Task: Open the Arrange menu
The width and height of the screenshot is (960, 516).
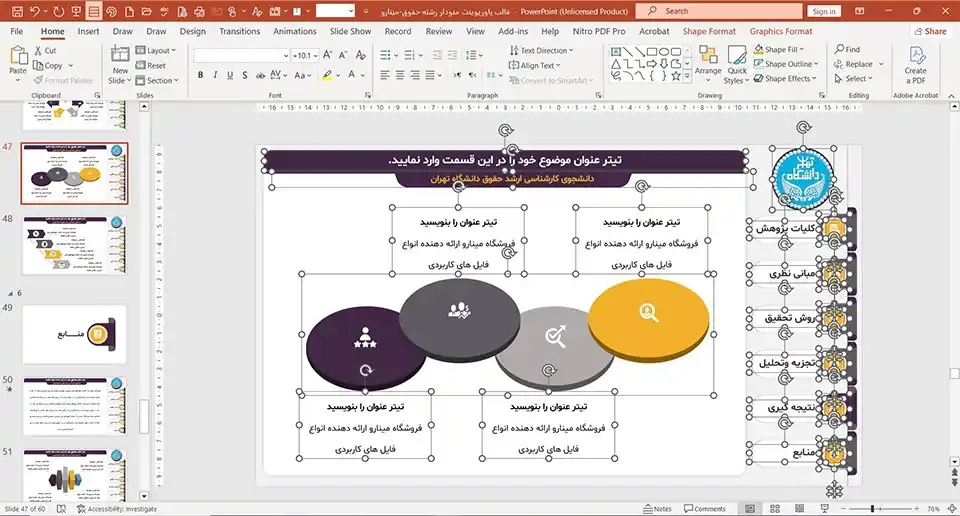Action: pyautogui.click(x=708, y=64)
